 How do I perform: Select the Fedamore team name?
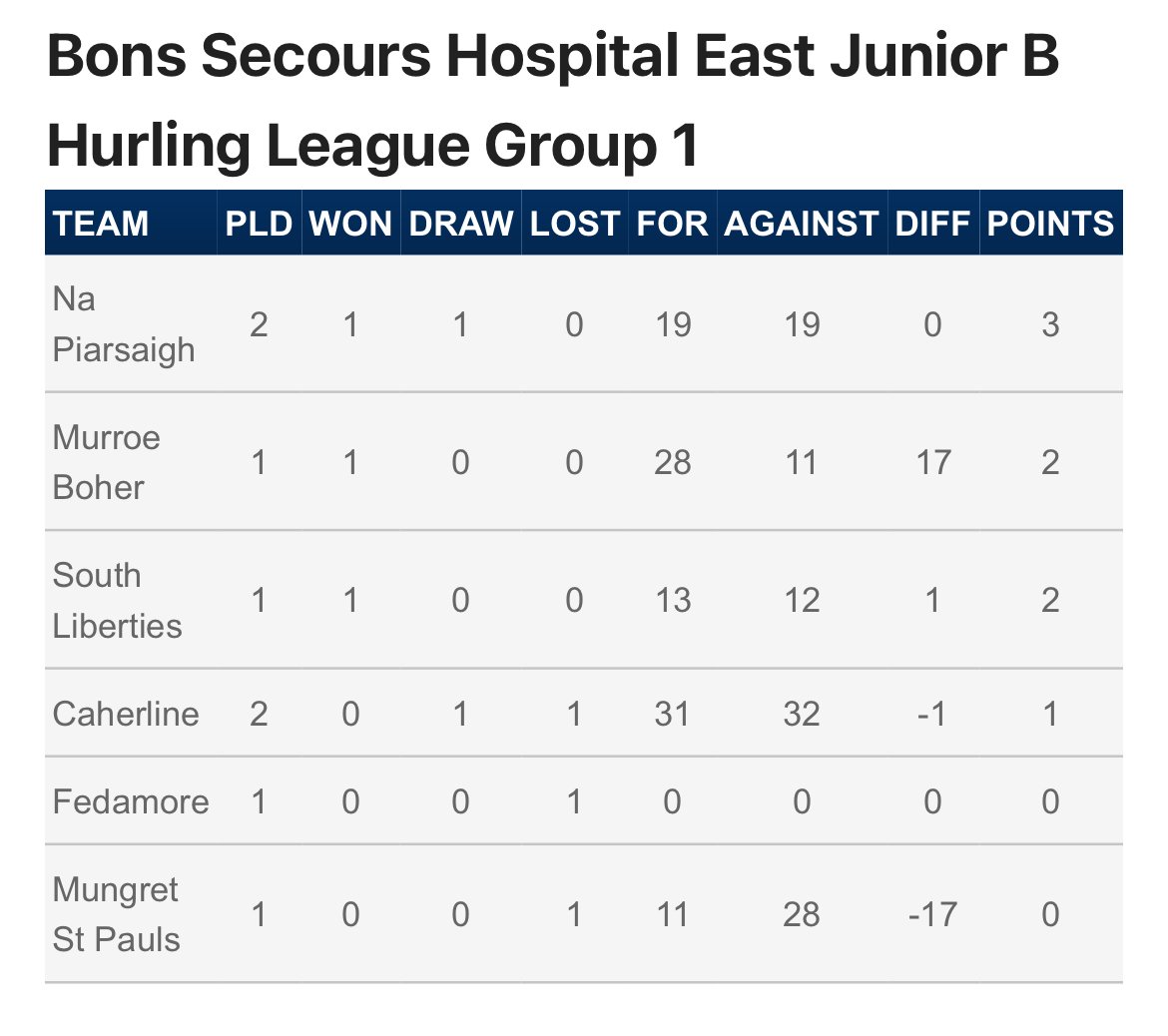pyautogui.click(x=131, y=801)
